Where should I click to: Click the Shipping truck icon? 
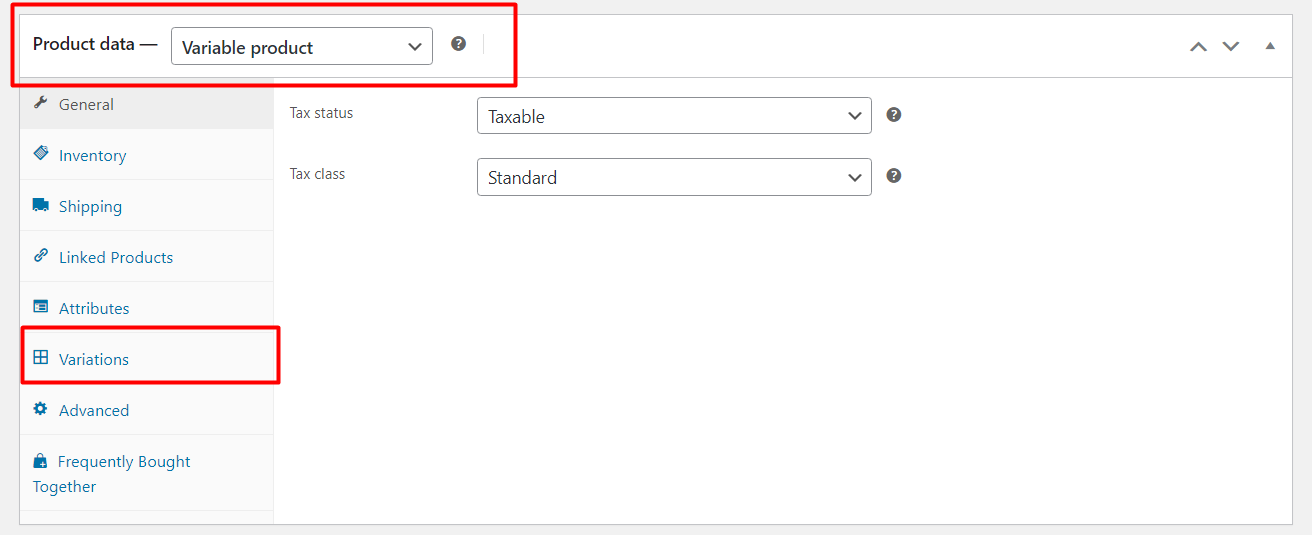click(41, 205)
